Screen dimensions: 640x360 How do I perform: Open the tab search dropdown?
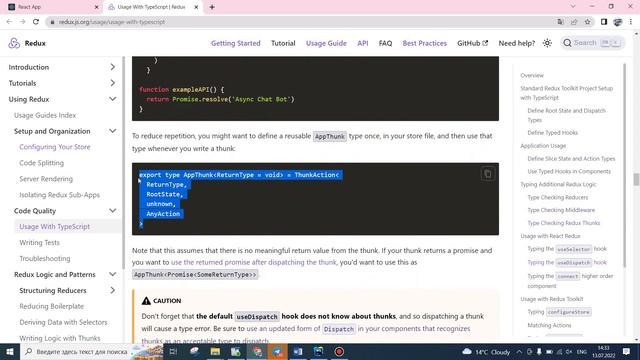[x=573, y=7]
